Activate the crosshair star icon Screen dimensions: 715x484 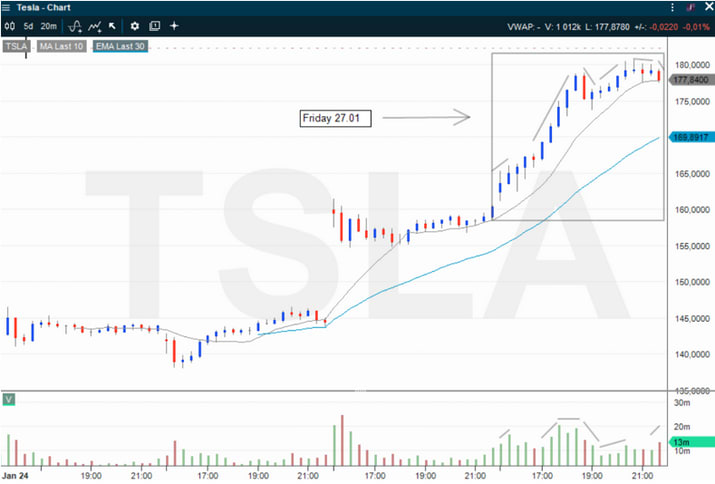tap(174, 26)
